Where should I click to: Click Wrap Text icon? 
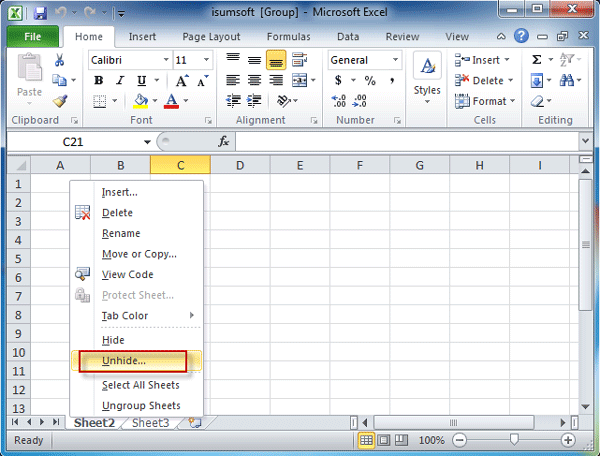pos(299,60)
